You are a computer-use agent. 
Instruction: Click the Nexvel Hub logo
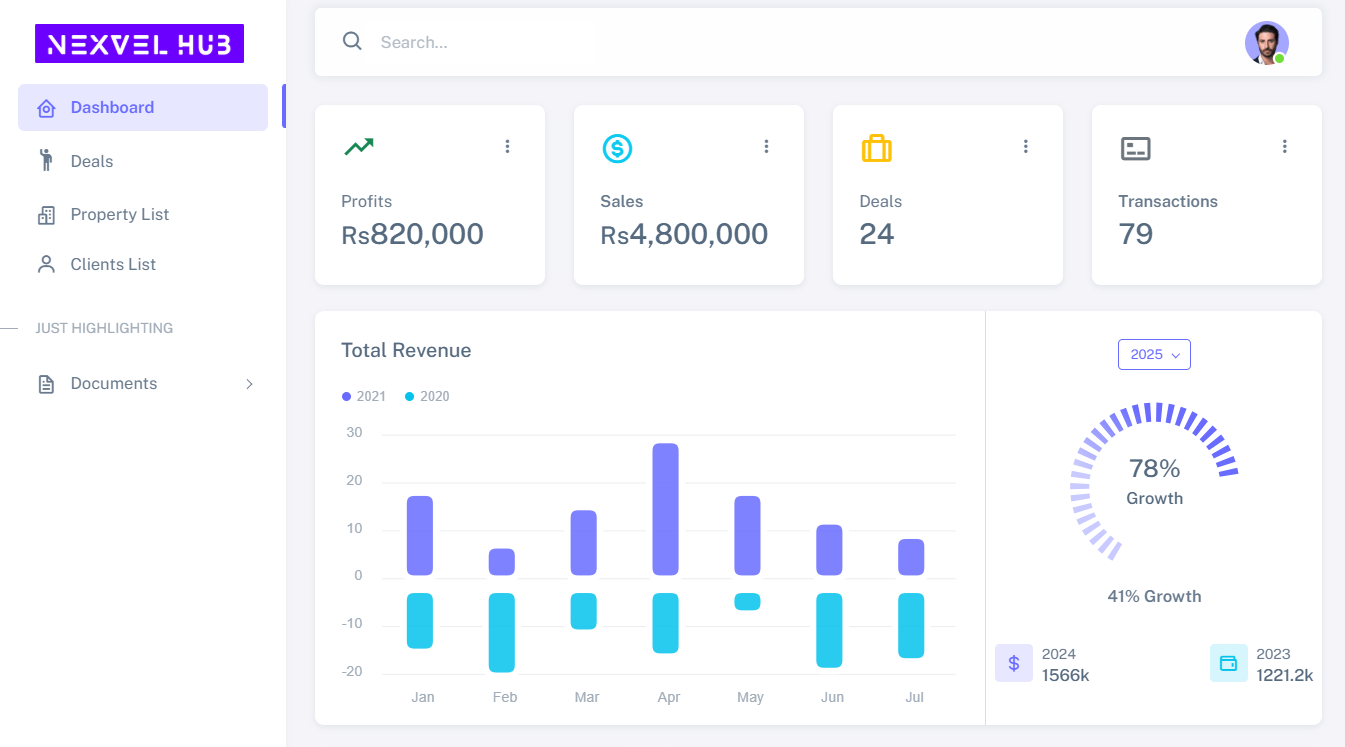[x=139, y=44]
